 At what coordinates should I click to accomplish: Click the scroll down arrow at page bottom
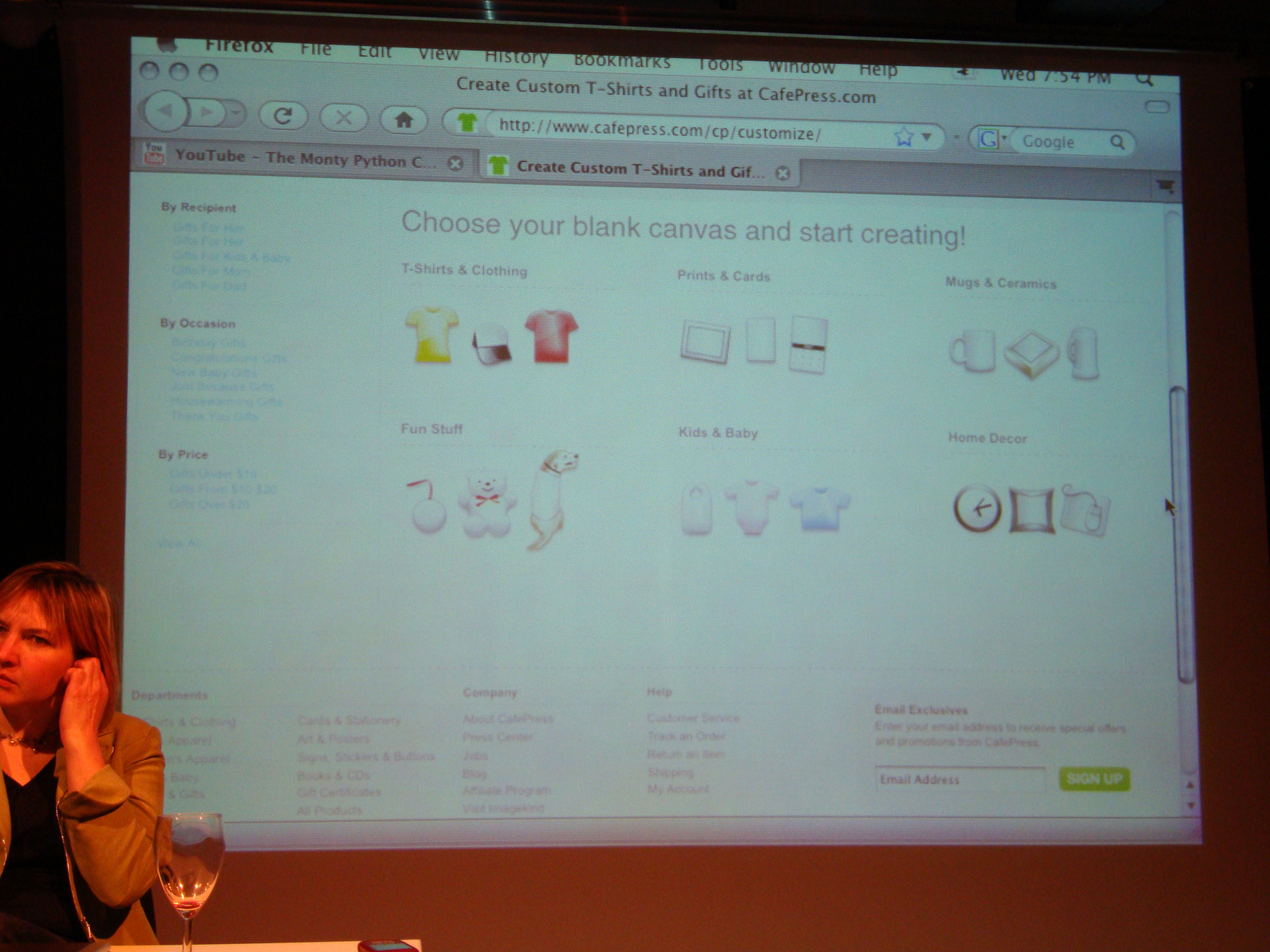pyautogui.click(x=1190, y=805)
